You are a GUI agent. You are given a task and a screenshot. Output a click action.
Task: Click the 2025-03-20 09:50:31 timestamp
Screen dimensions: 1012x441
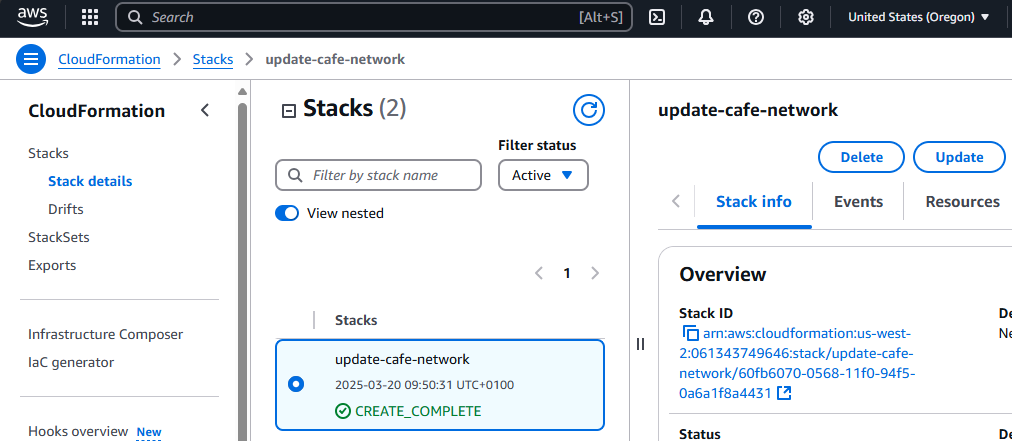pyautogui.click(x=425, y=385)
